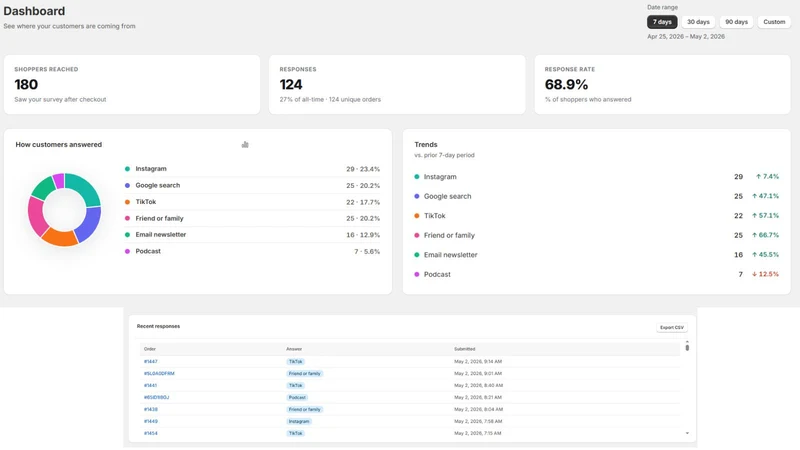Select the 90 days date range

(x=736, y=22)
